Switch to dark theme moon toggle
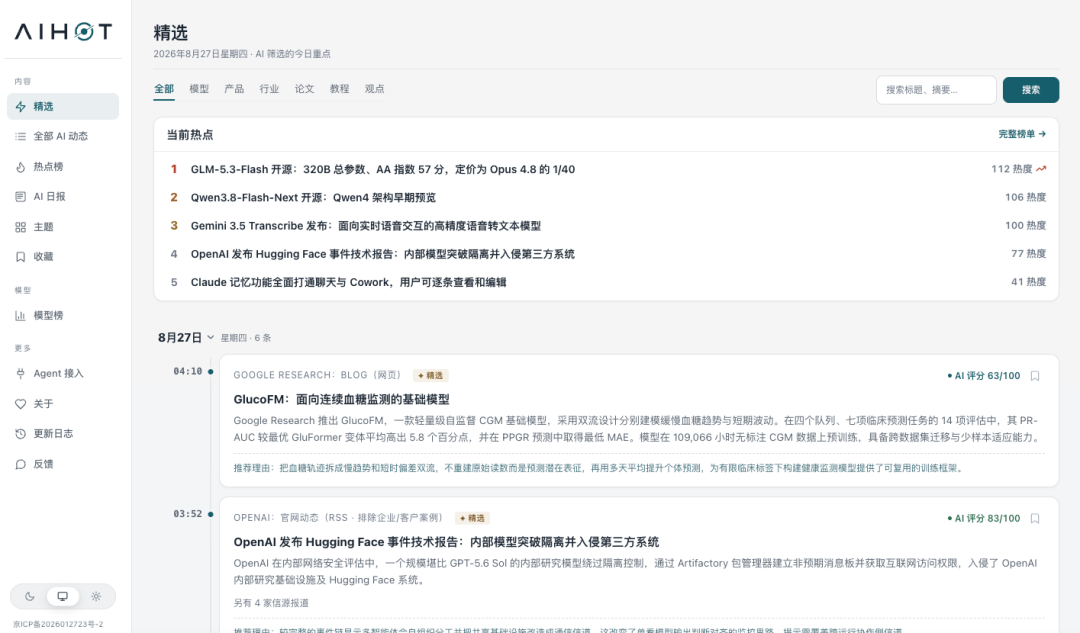 click(x=30, y=596)
